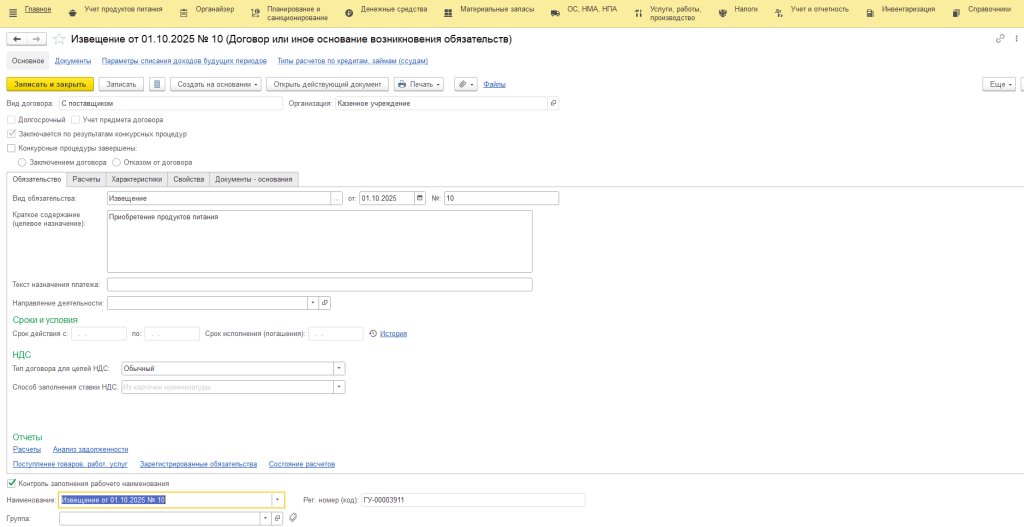Viewport: 1024px width, 527px height.
Task: Click open-form icon beside Направление деятельности
Action: (x=325, y=302)
